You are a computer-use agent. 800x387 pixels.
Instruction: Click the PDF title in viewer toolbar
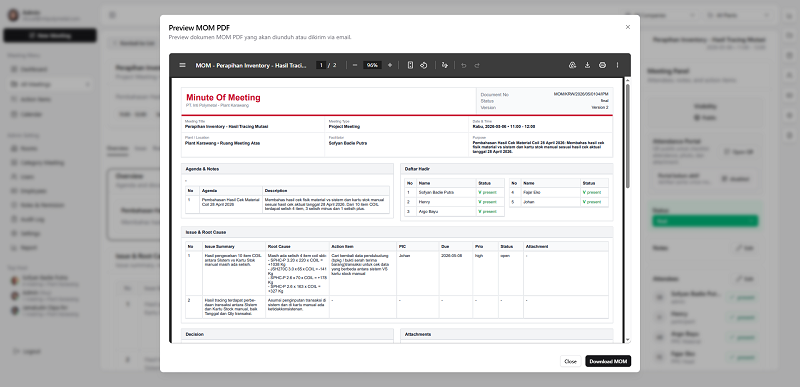(x=251, y=65)
